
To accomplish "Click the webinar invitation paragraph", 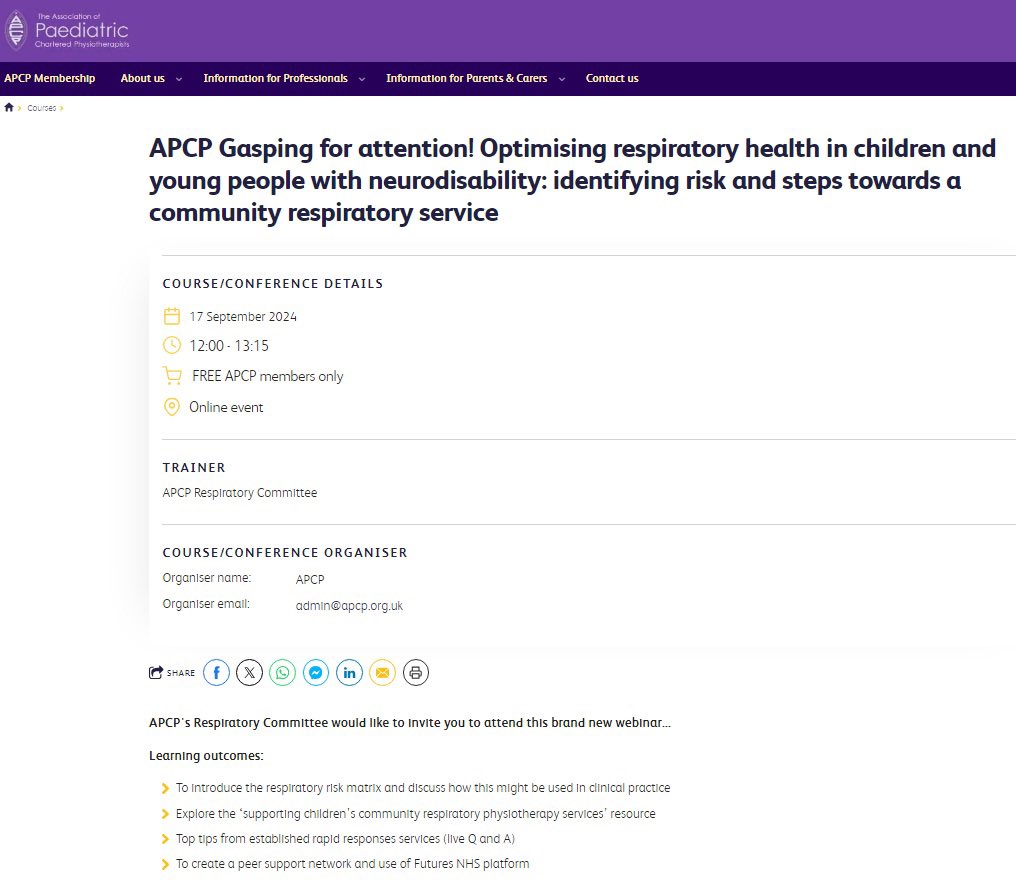I will [x=410, y=723].
